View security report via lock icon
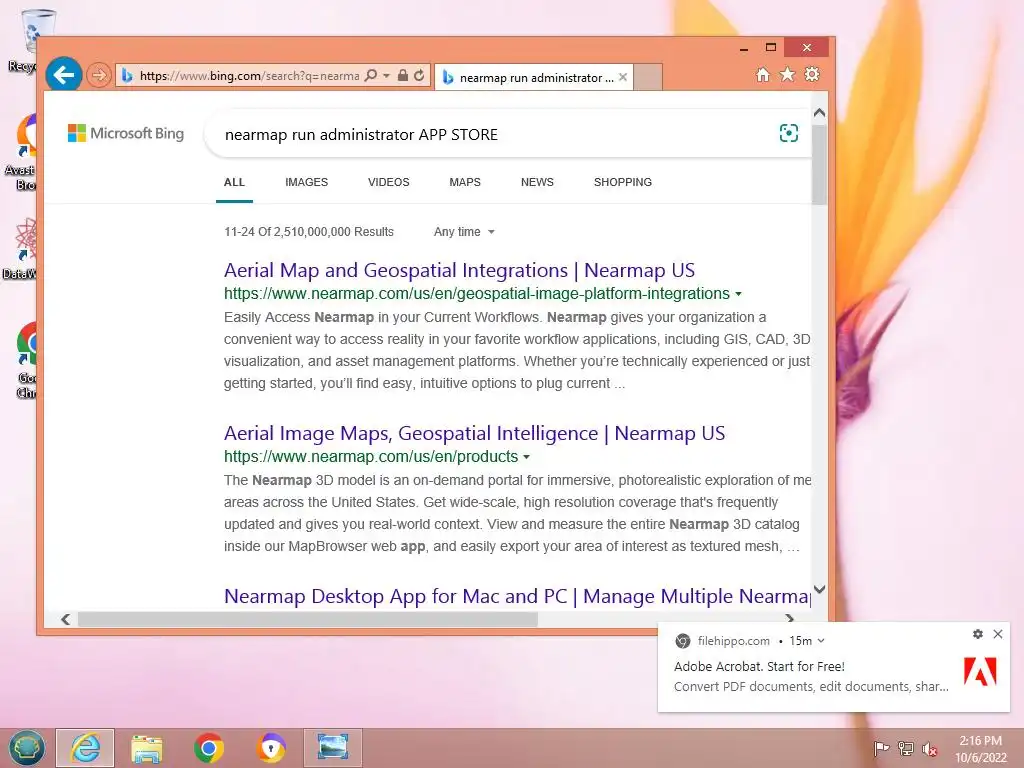 coord(403,76)
